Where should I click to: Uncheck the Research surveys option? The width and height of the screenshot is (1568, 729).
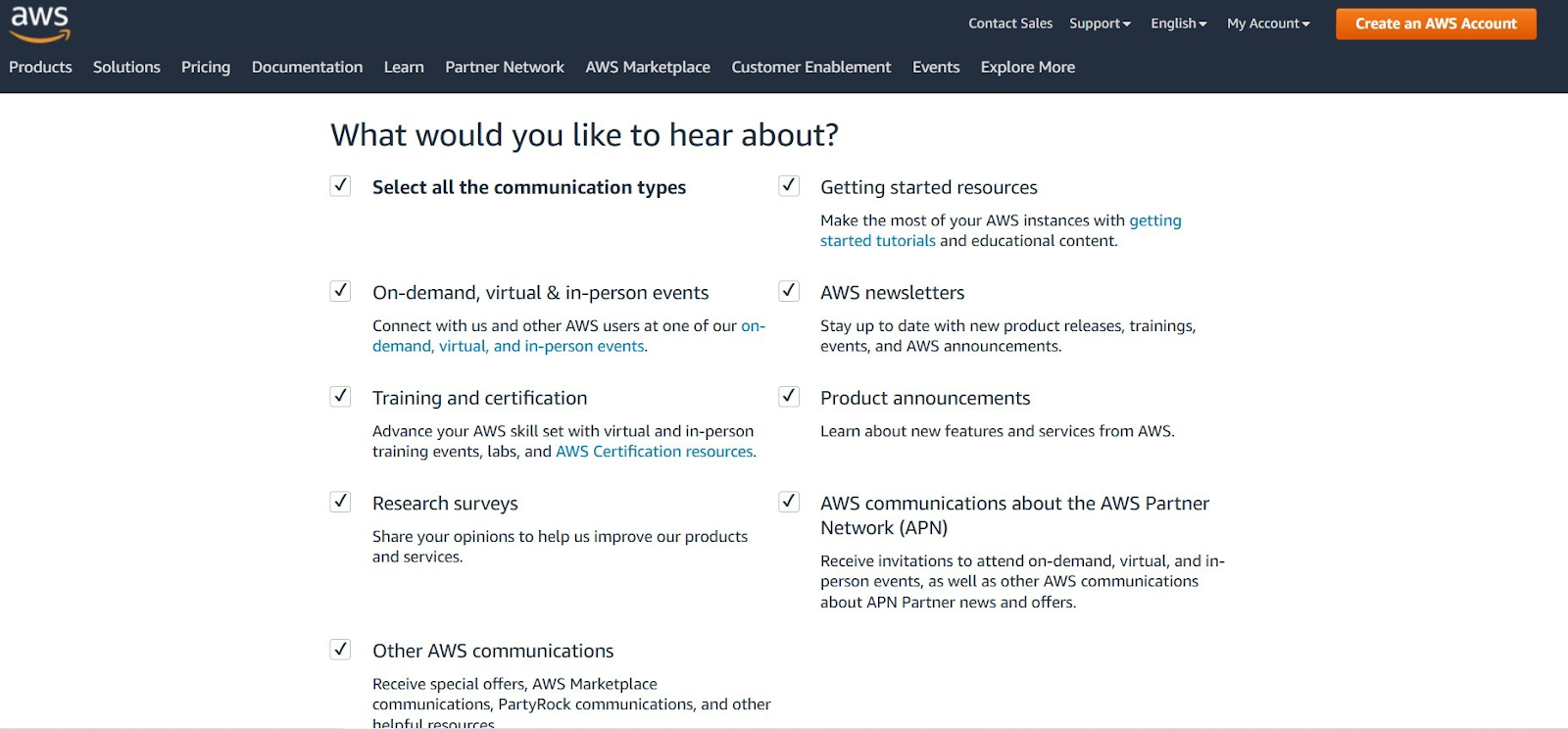coord(340,502)
